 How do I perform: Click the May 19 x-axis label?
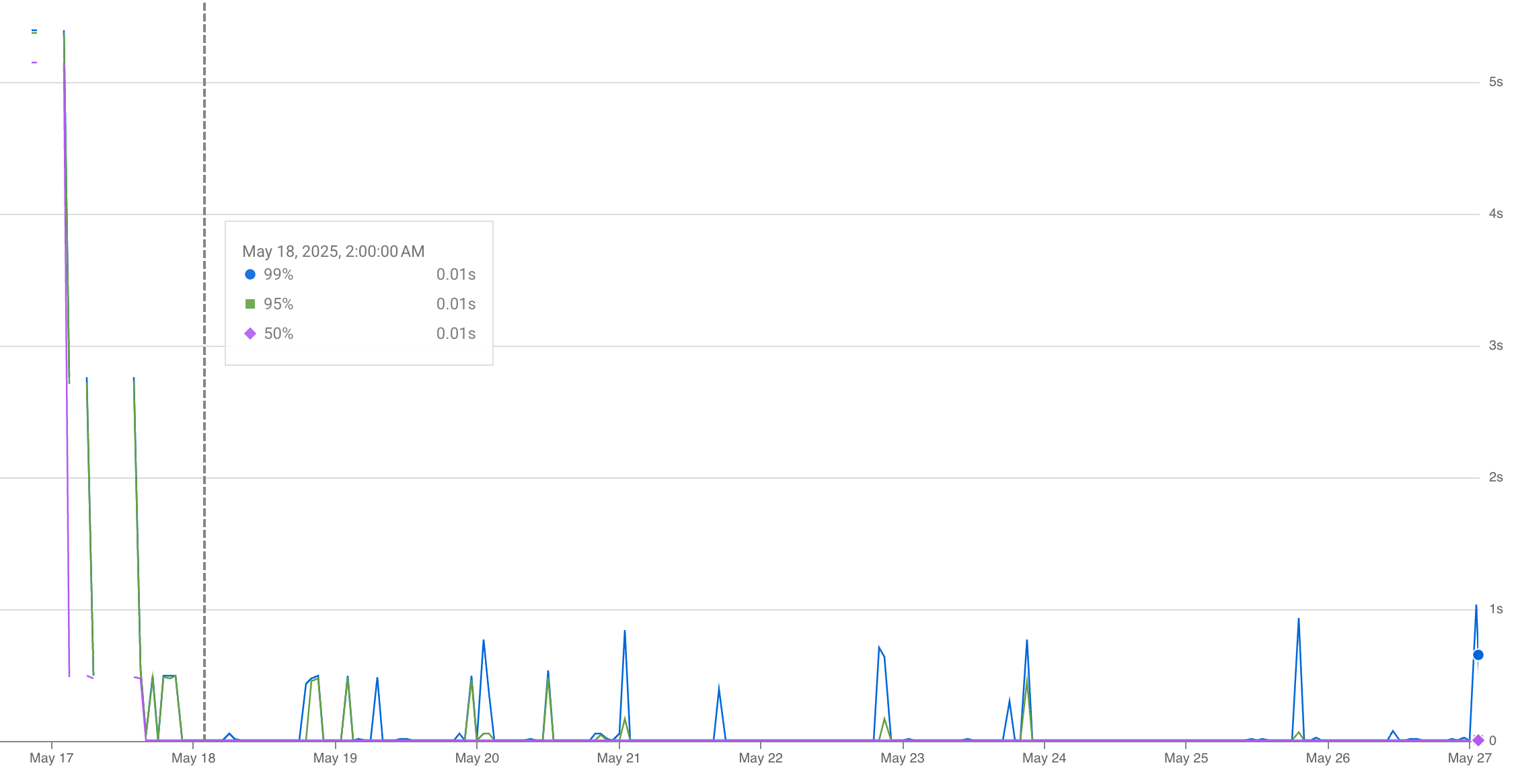tap(335, 758)
